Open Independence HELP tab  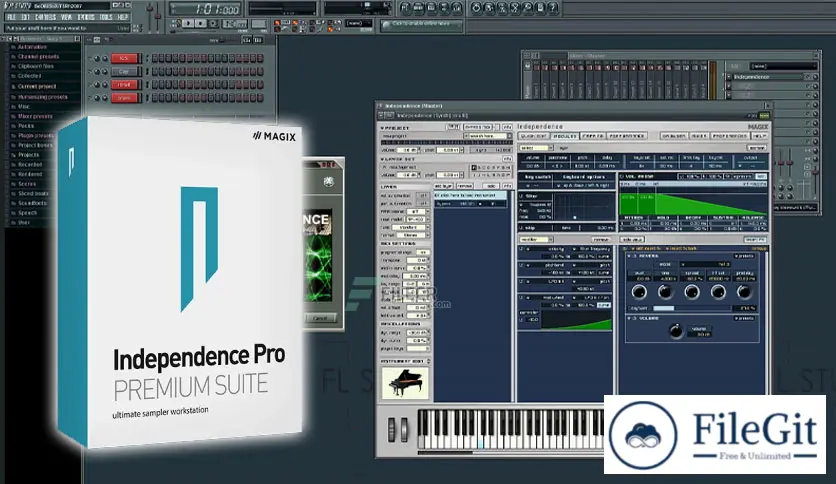point(759,136)
